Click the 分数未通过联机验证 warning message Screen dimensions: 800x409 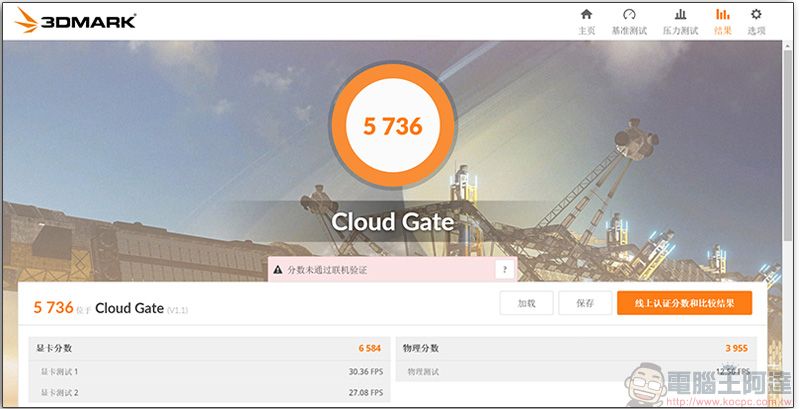click(x=330, y=270)
